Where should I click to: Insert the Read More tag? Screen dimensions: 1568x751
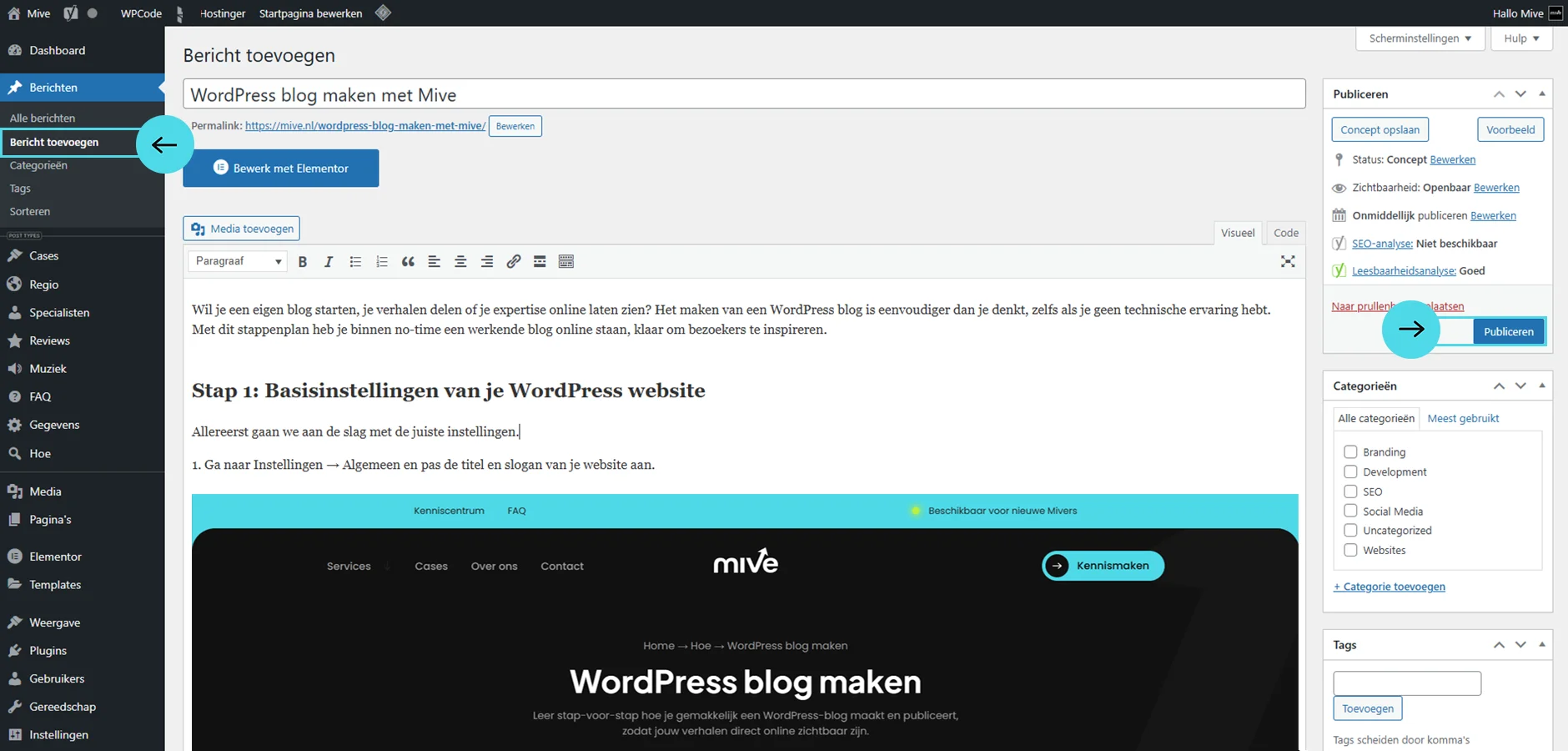tap(540, 262)
